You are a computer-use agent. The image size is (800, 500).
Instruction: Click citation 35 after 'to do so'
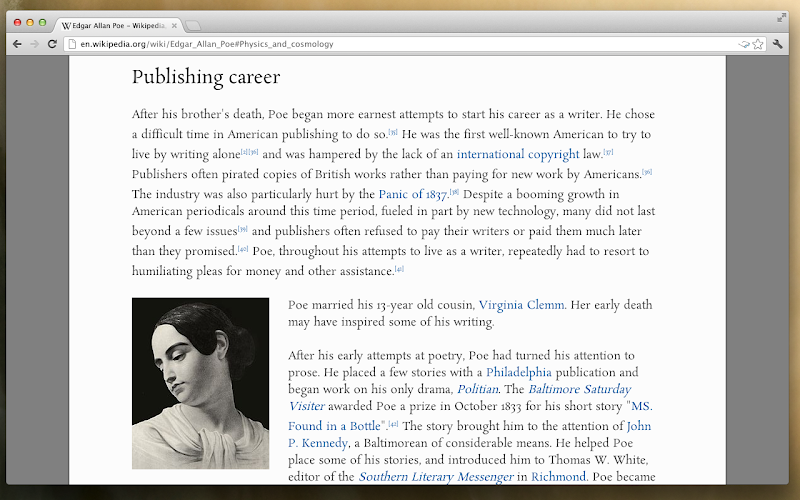point(393,132)
